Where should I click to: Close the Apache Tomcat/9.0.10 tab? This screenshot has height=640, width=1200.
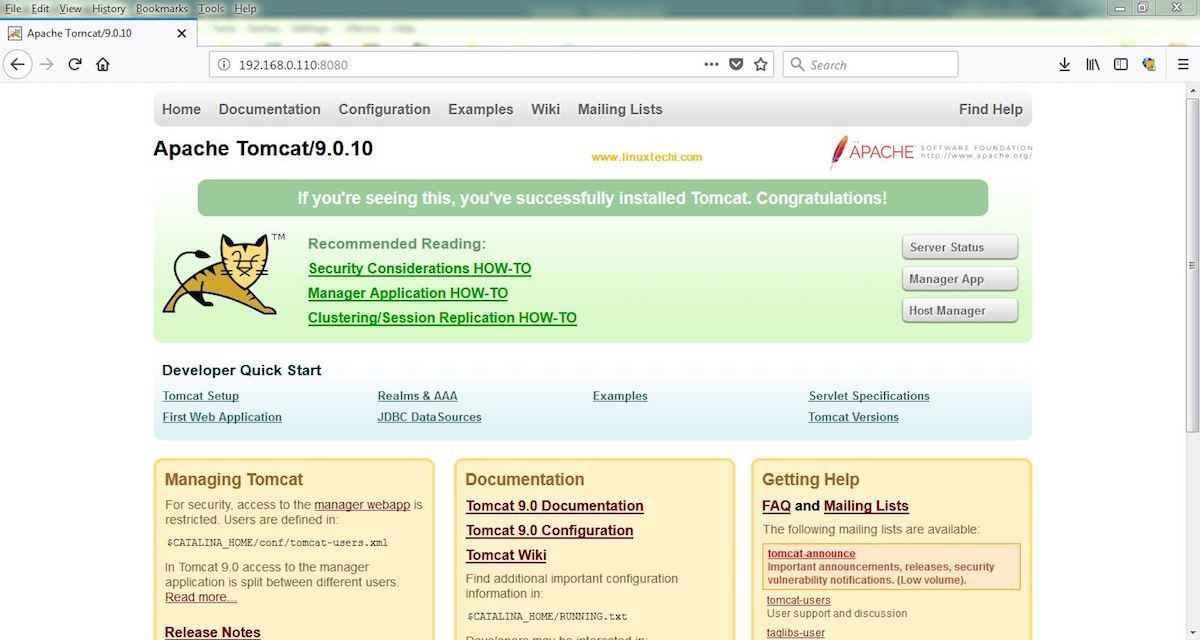coord(181,33)
